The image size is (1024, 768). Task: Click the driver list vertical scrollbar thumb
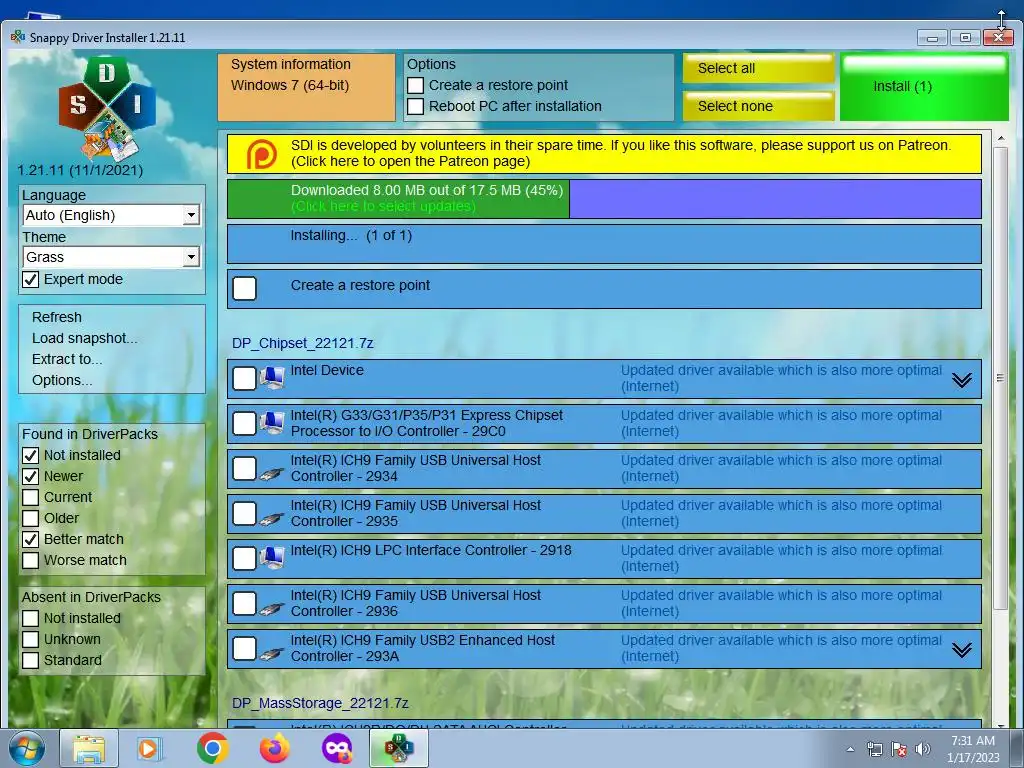click(x=1000, y=377)
